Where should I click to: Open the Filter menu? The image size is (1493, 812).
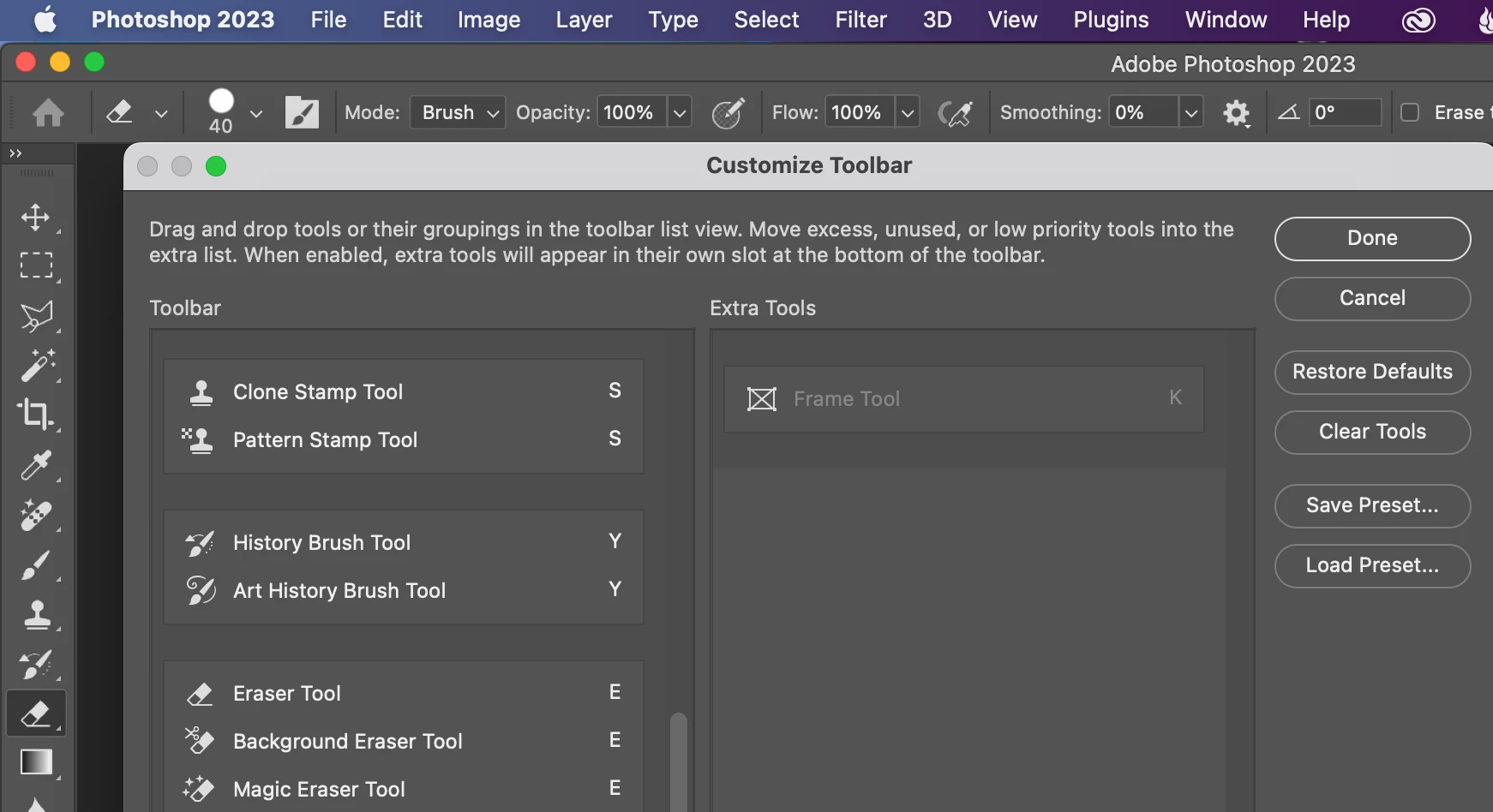coord(860,20)
